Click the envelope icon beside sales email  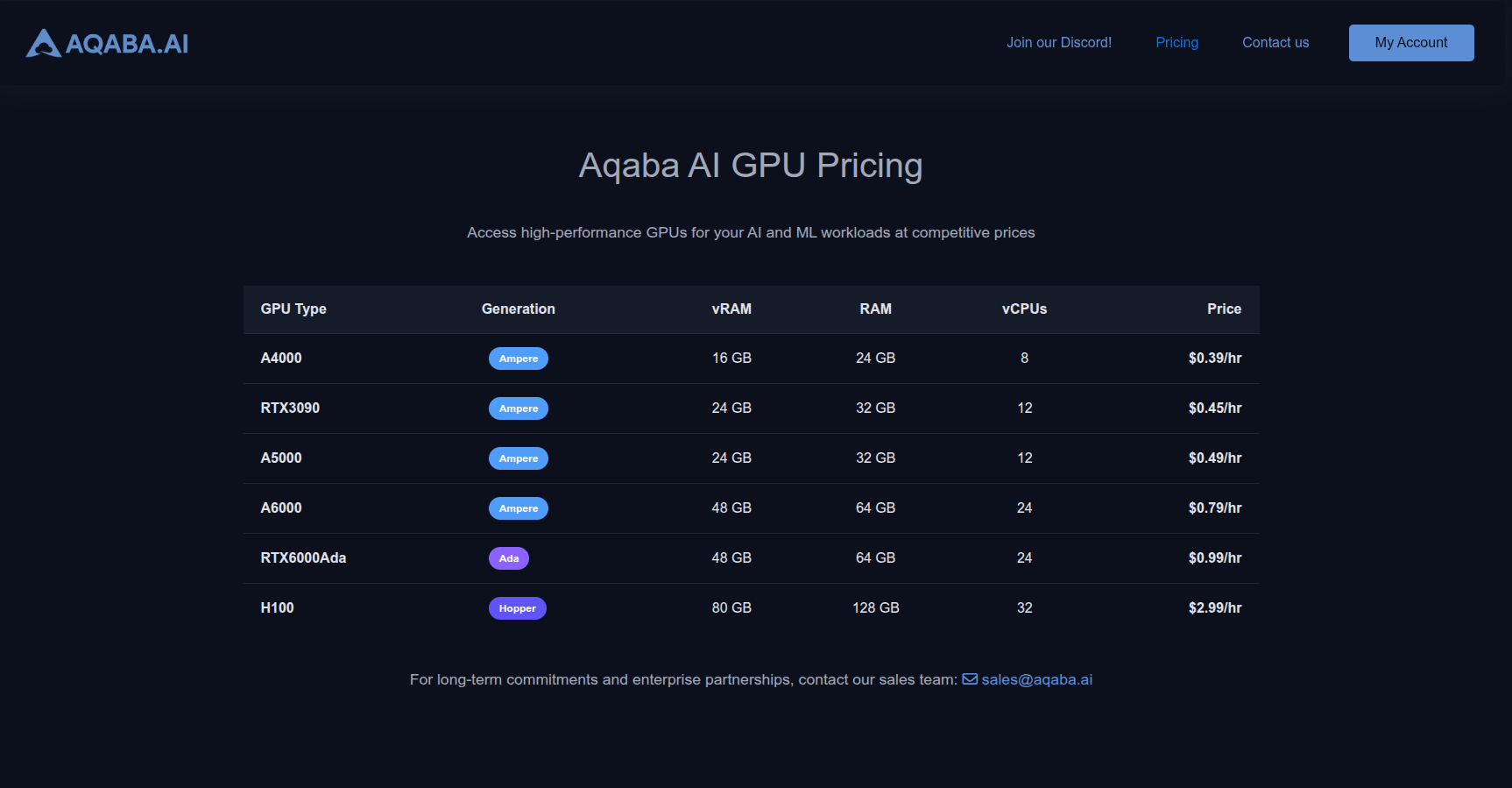coord(970,679)
